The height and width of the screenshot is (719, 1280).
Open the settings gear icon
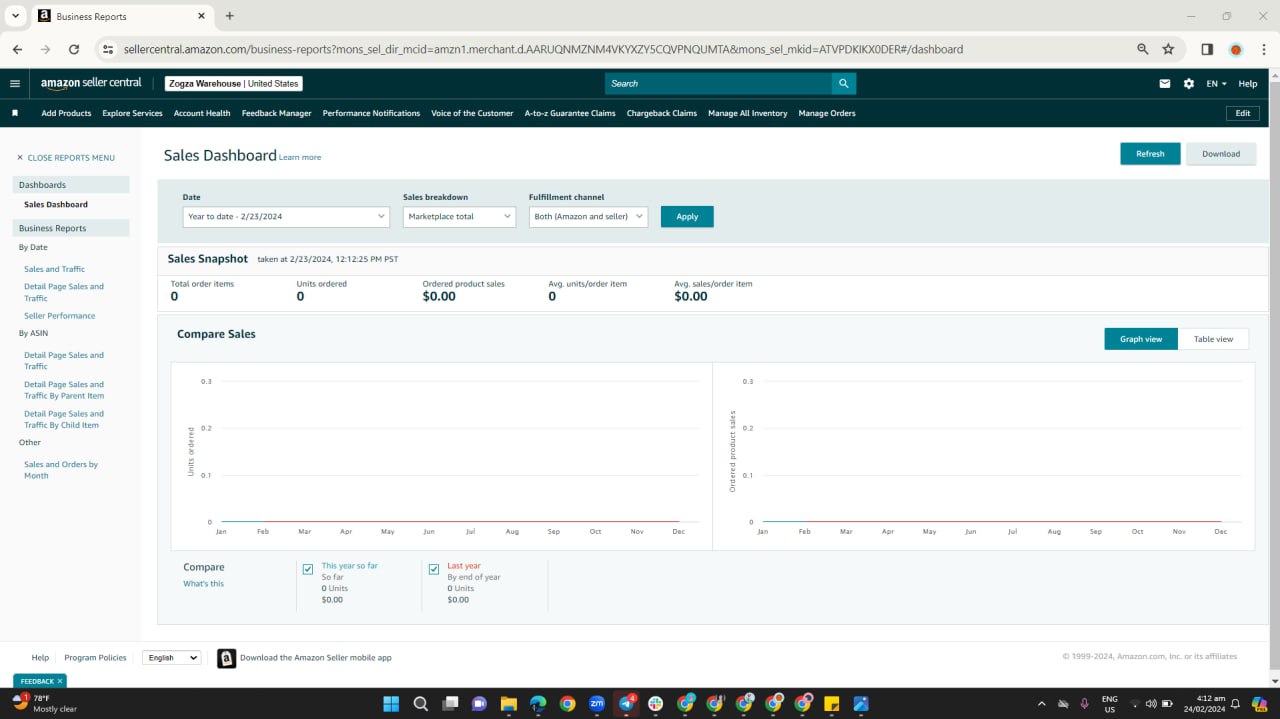point(1188,84)
